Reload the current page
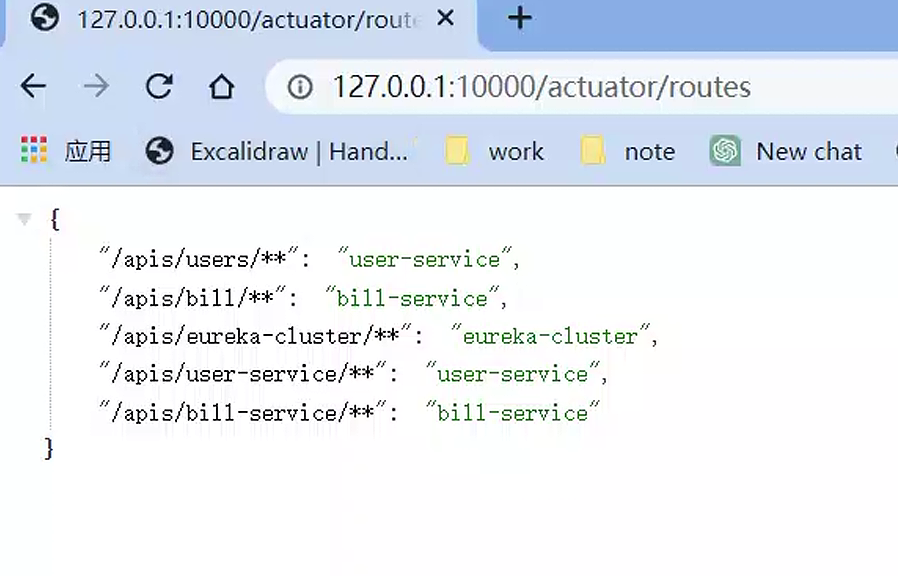The height and width of the screenshot is (576, 898). point(159,87)
